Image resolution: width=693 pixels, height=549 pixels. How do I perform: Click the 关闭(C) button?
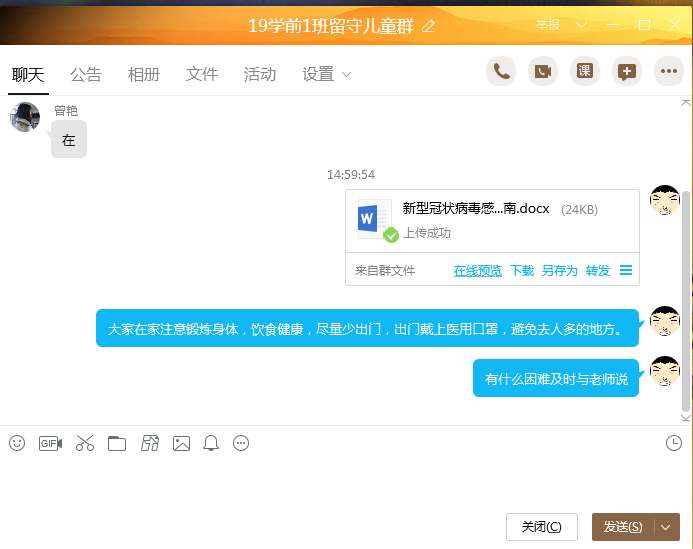542,527
